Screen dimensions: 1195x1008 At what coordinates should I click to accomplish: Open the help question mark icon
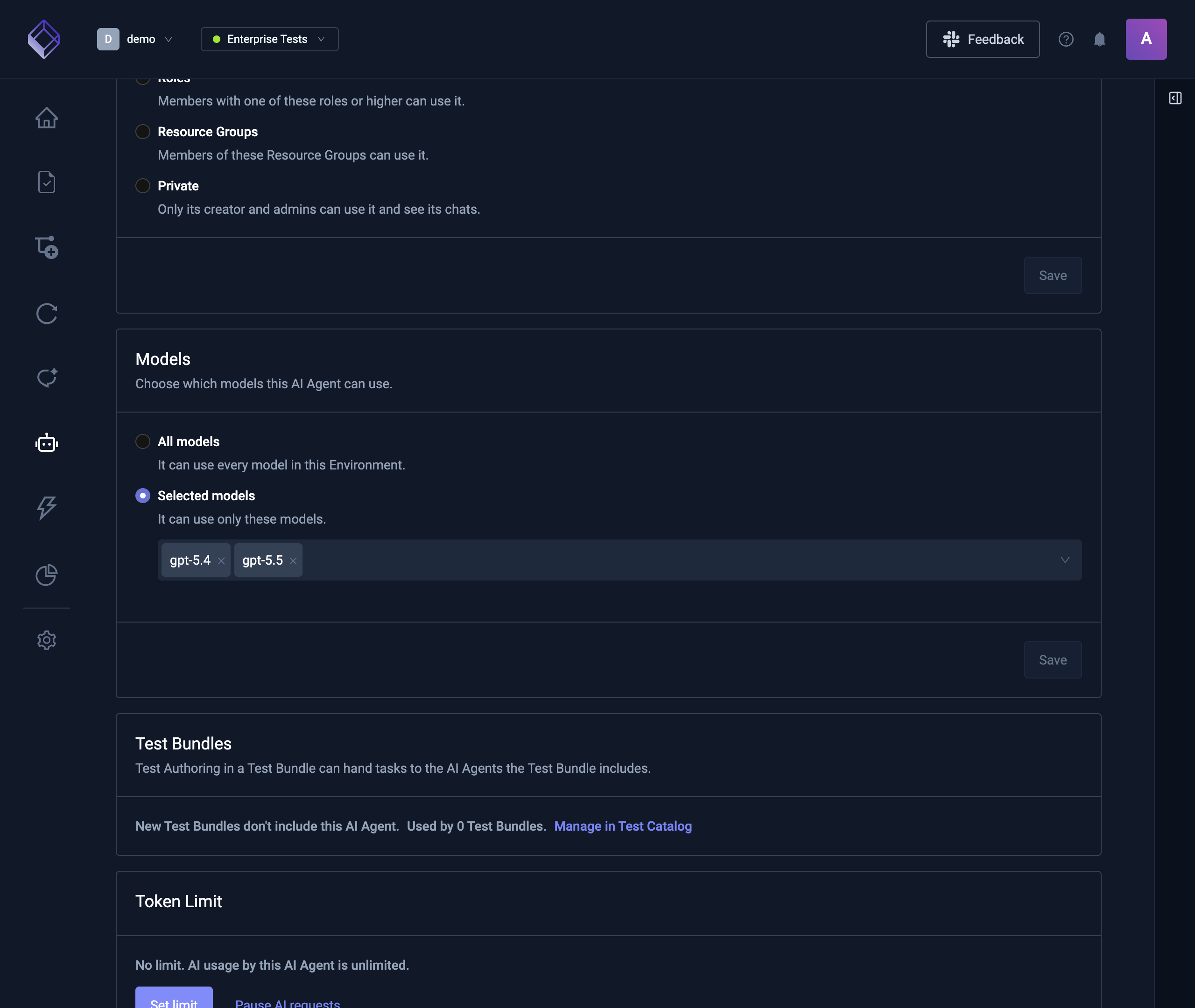[1066, 39]
